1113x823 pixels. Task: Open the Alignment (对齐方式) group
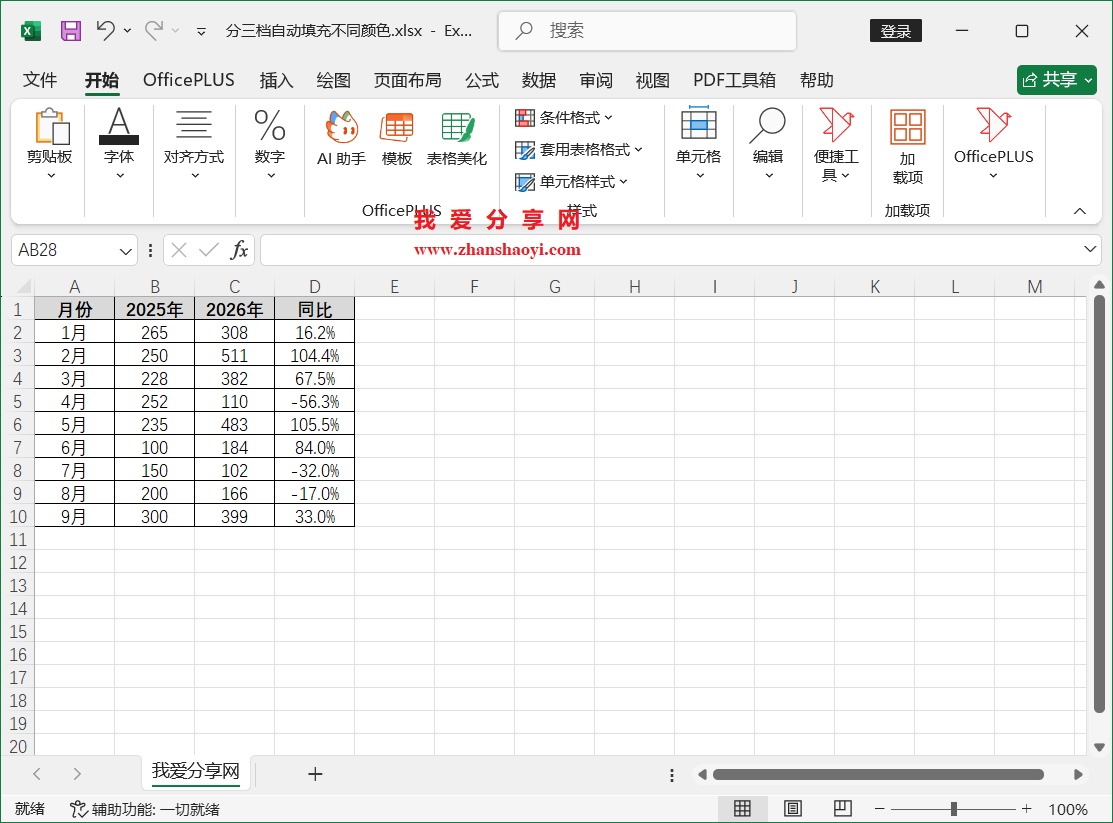194,145
